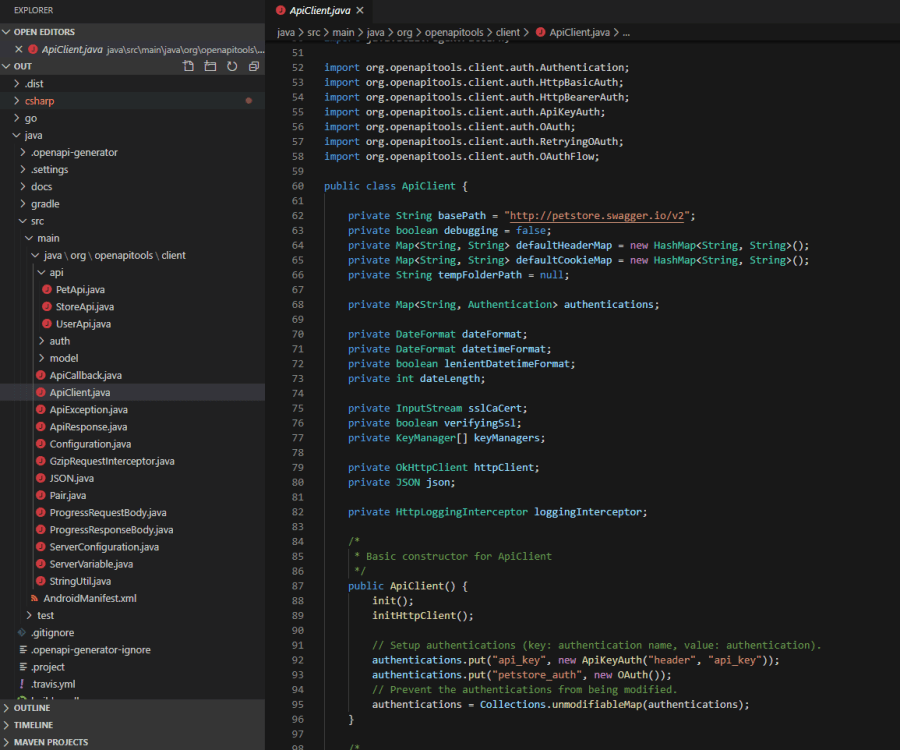Viewport: 900px width, 750px height.
Task: Click line number 87 in the gutter
Action: click(x=296, y=585)
